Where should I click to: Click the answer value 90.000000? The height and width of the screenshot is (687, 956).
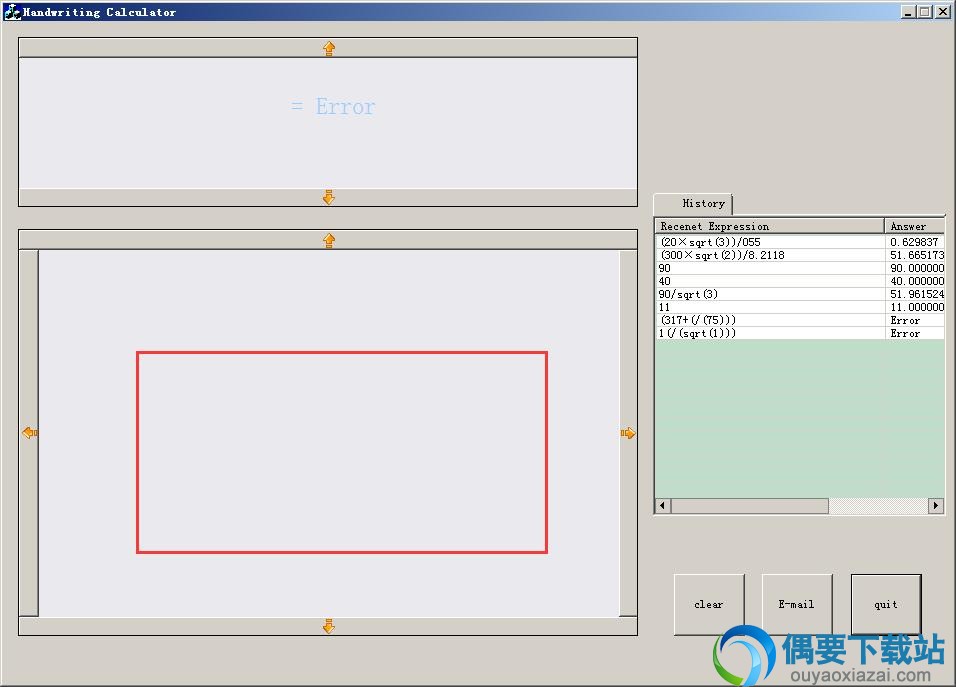click(x=917, y=268)
